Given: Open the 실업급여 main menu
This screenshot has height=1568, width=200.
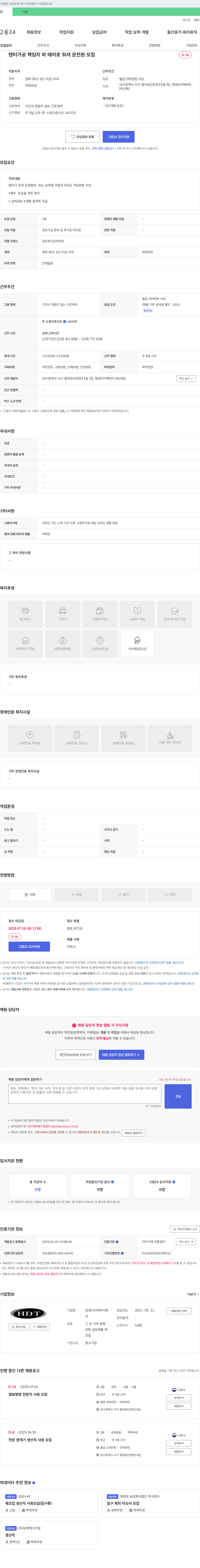Looking at the screenshot, I should click(99, 32).
